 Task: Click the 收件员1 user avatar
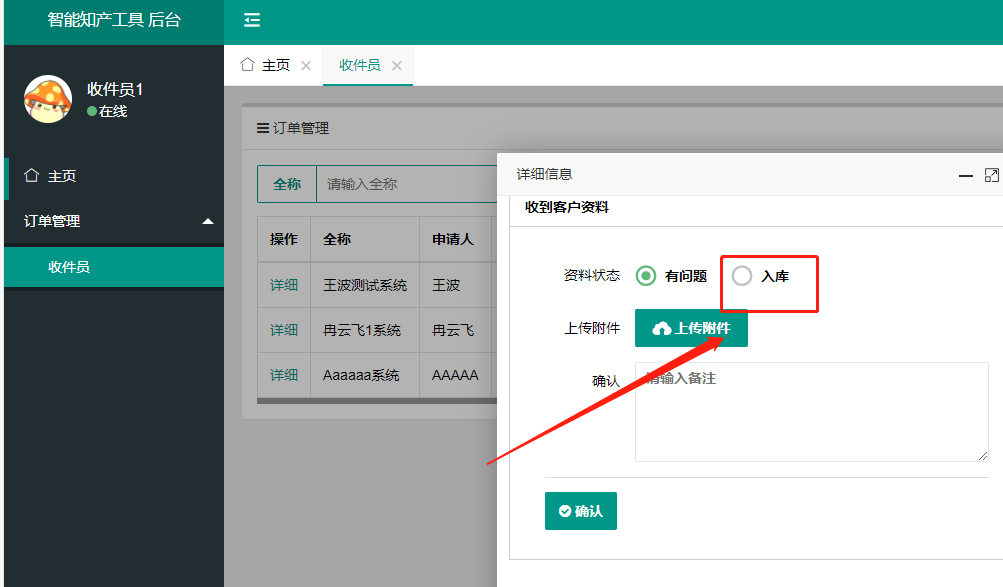click(x=48, y=99)
